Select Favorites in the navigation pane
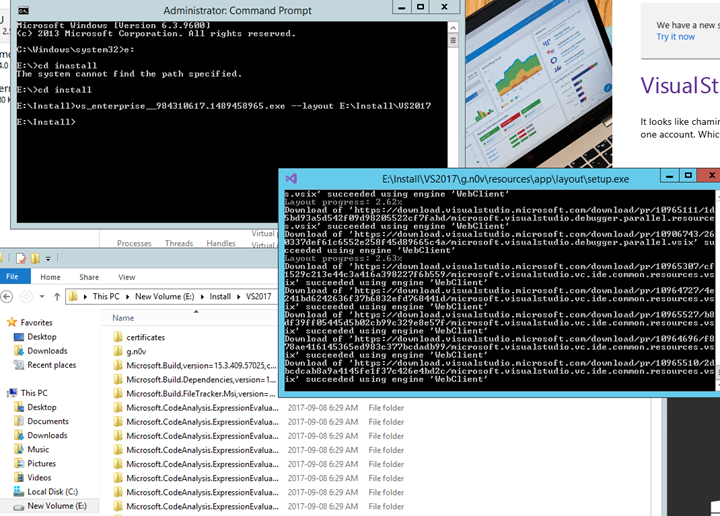Screen dimensions: 720x516 tap(36, 322)
